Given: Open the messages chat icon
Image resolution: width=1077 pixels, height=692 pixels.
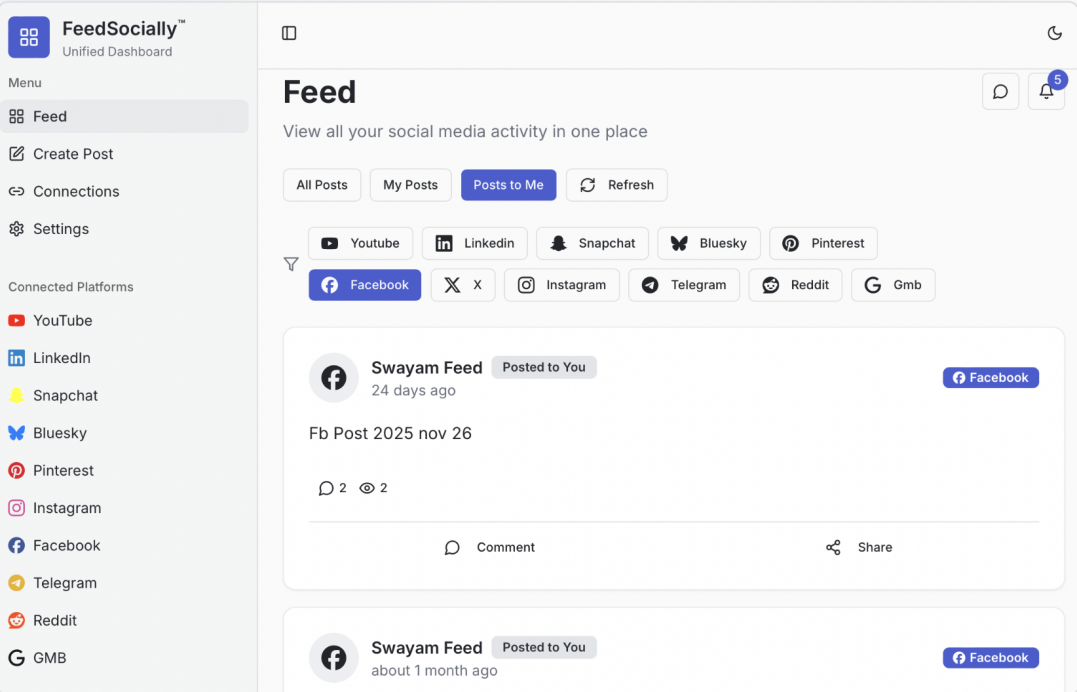Looking at the screenshot, I should (x=1000, y=92).
